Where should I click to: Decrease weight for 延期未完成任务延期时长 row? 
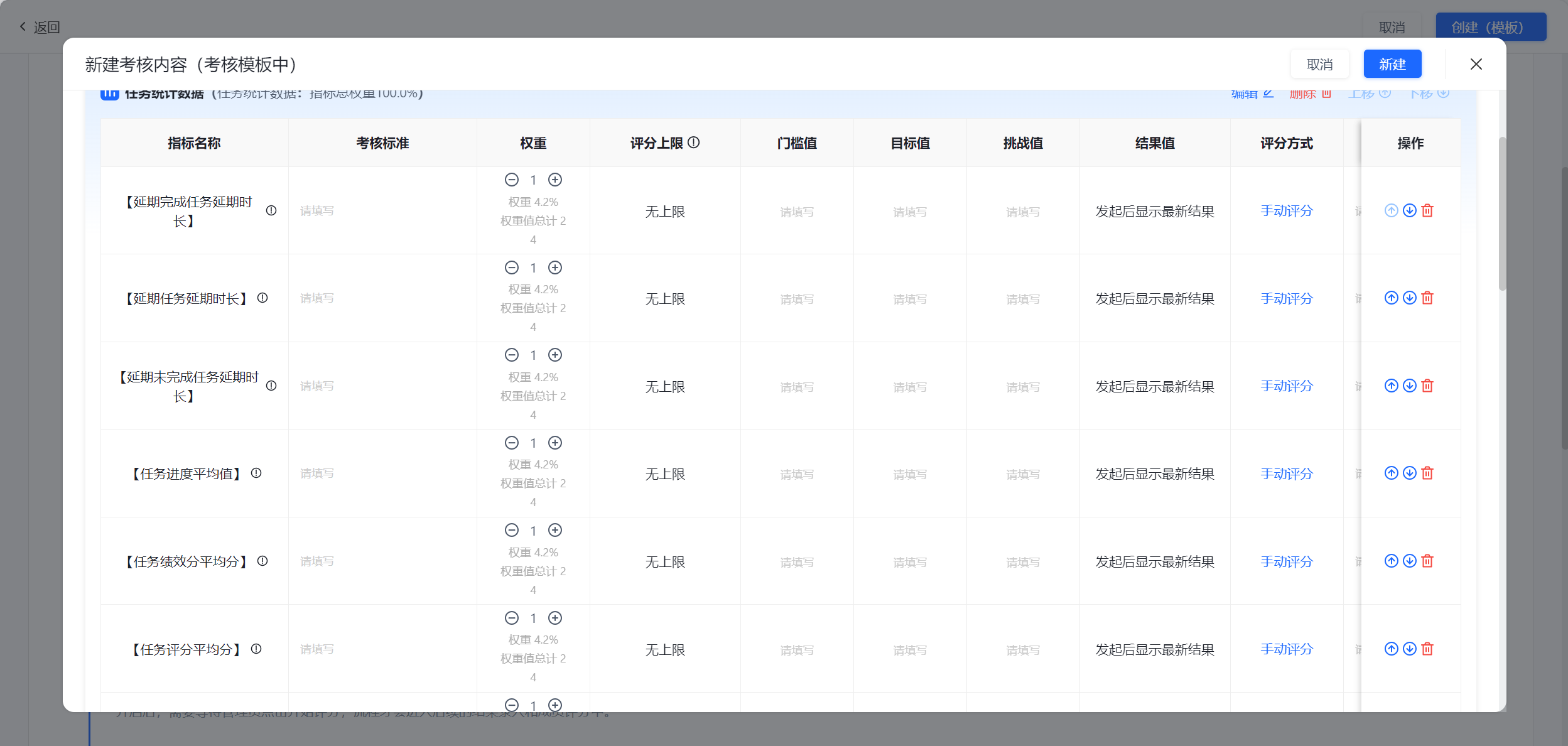pos(512,355)
